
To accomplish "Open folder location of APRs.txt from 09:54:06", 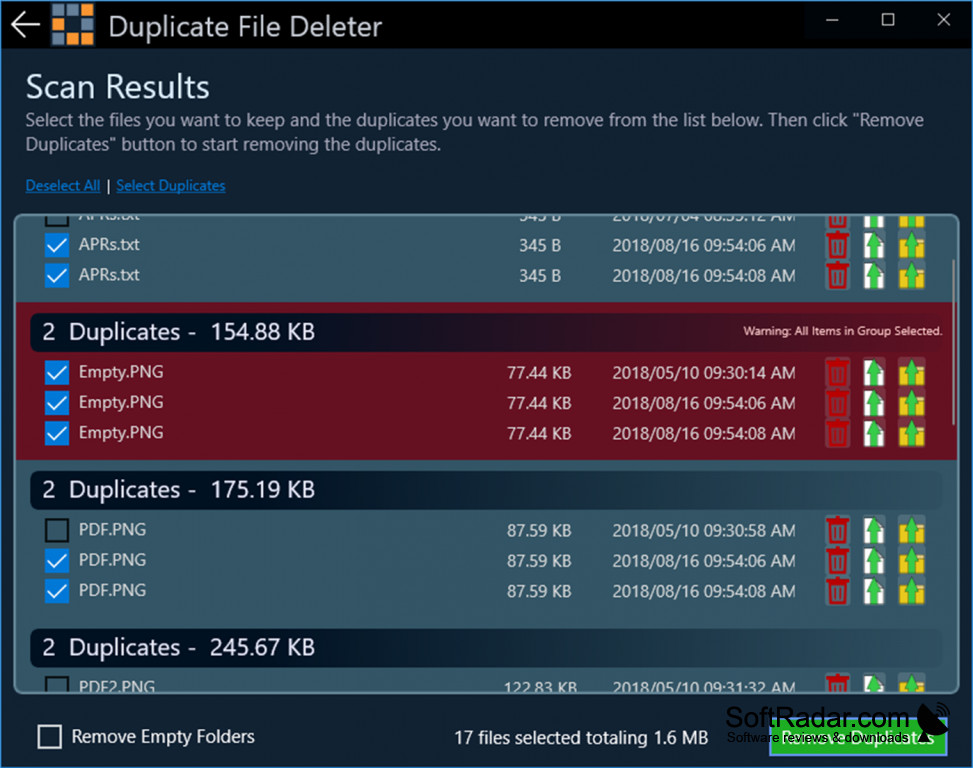I will pos(911,245).
